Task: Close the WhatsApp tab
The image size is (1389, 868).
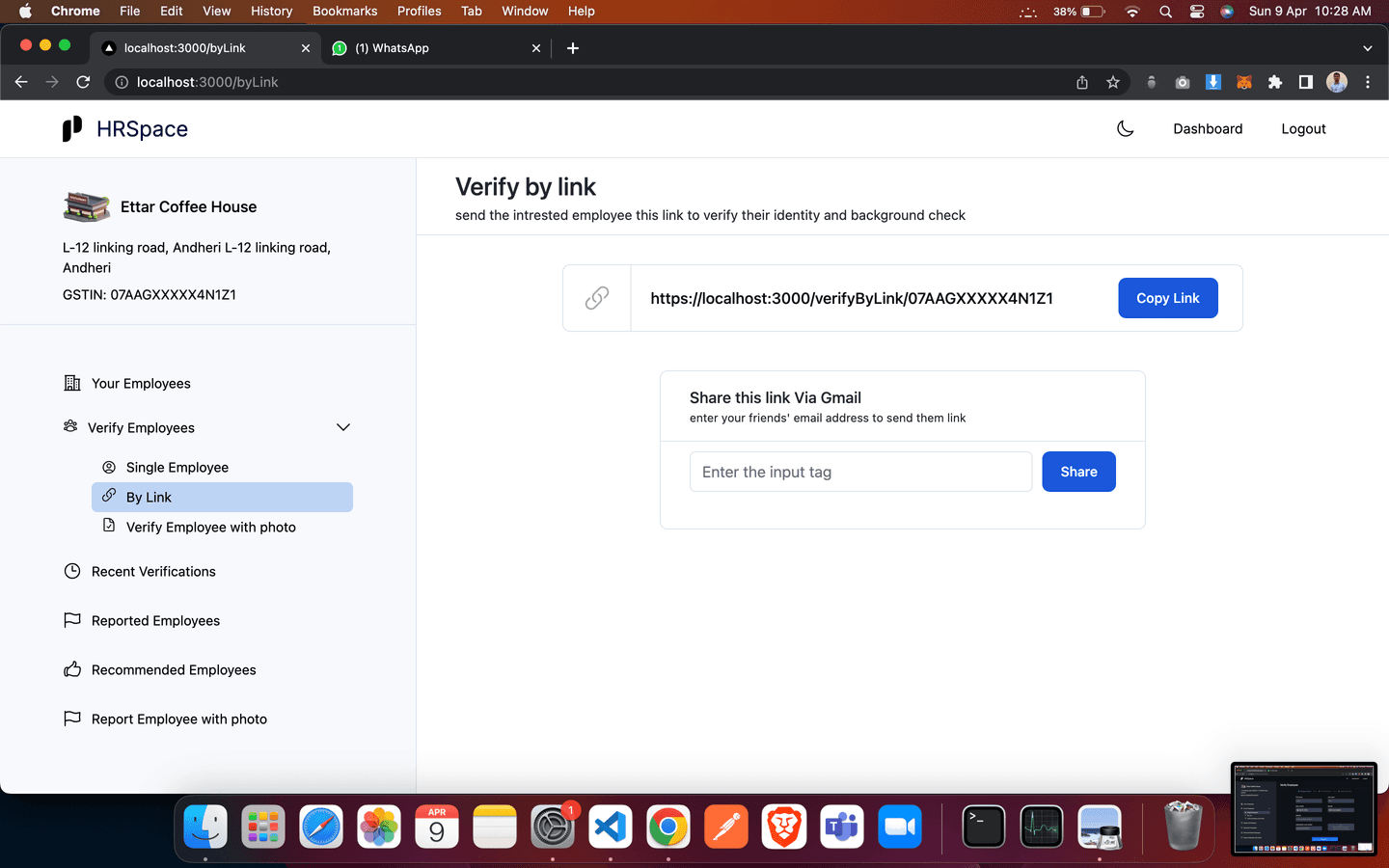Action: (536, 48)
